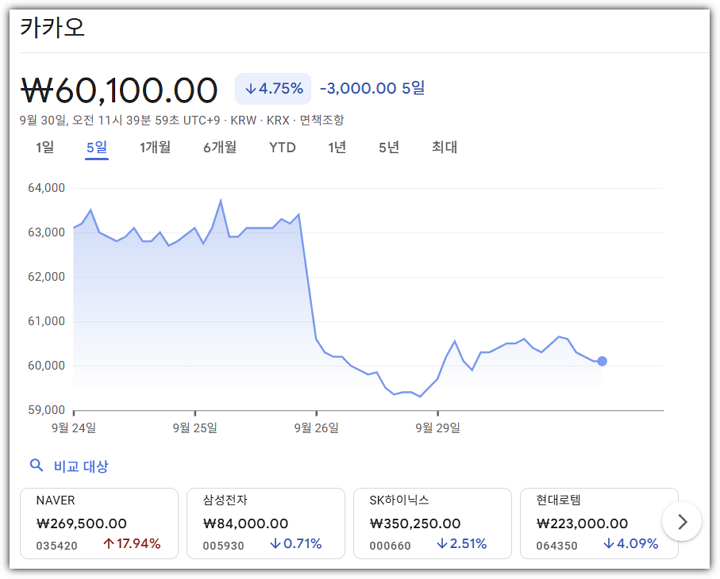720x579 pixels.
Task: Click the 60,000 y-axis label
Action: tap(46, 365)
